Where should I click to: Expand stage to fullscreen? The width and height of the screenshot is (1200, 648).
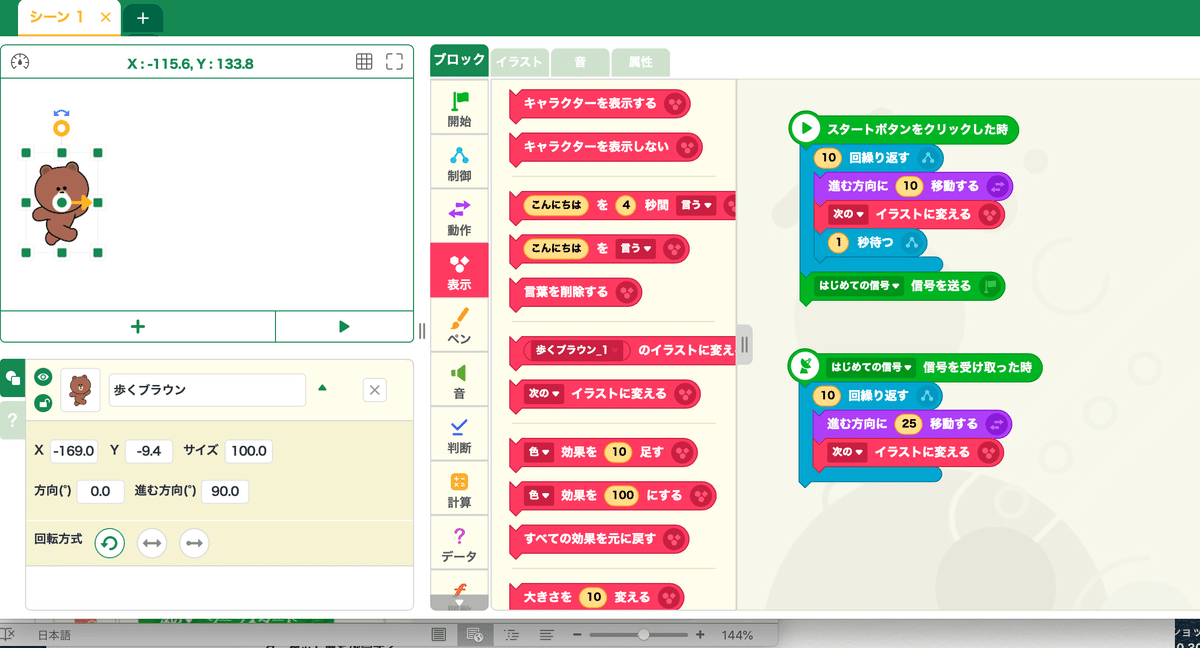coord(394,62)
